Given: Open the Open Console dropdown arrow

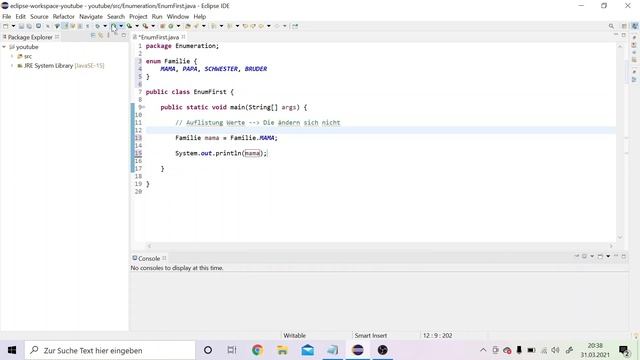Looking at the screenshot, I should 608,256.
